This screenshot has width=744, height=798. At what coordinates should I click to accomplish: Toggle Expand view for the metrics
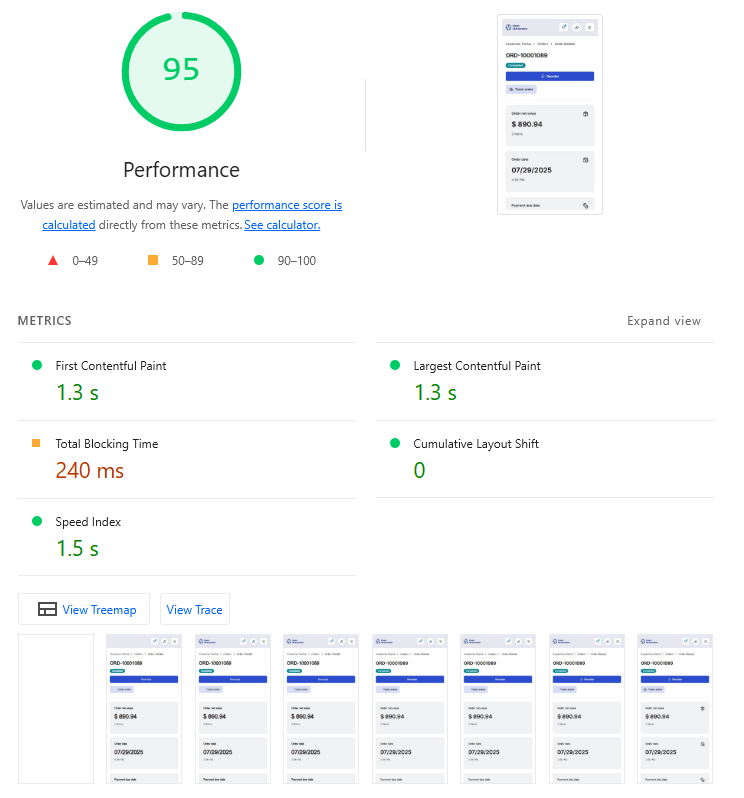pos(663,321)
